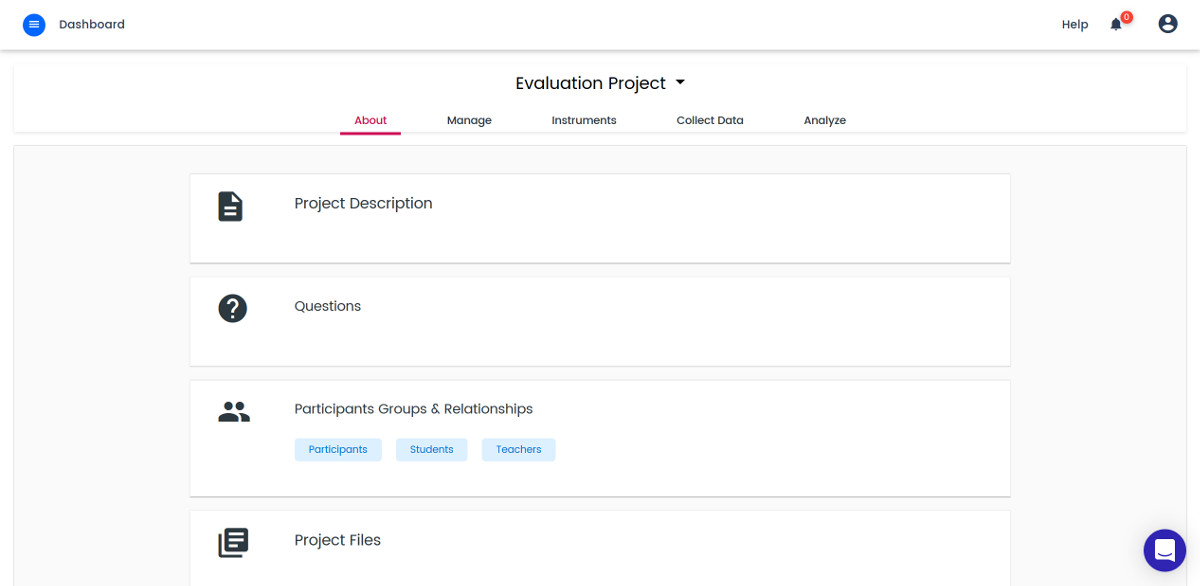The image size is (1200, 586).
Task: Open the user account avatar icon
Action: coord(1168,24)
